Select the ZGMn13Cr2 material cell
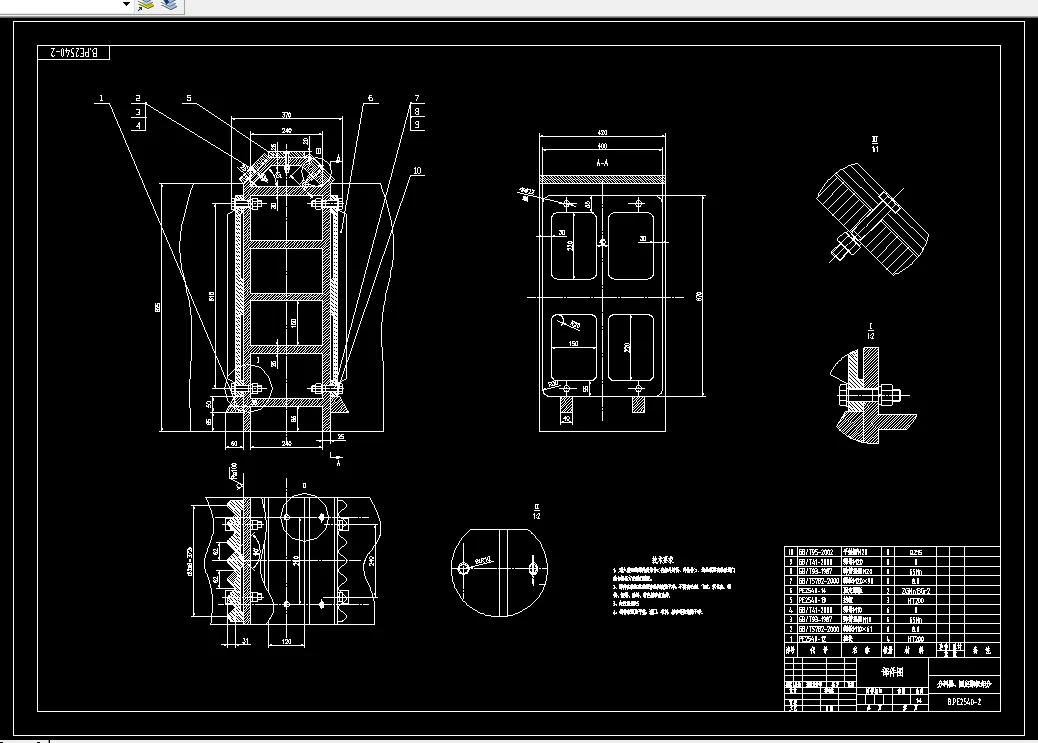 916,591
